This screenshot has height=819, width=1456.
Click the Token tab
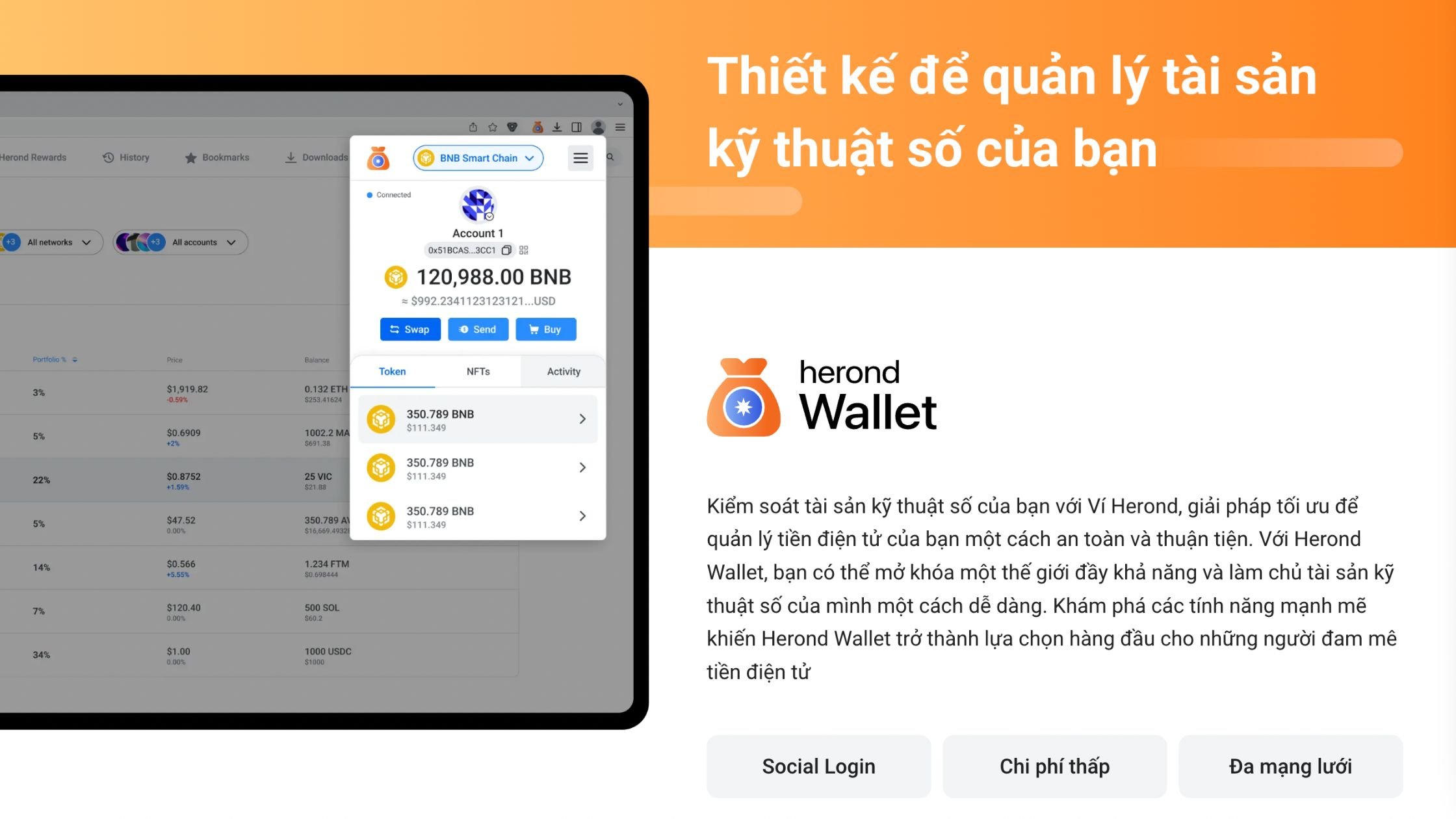click(x=394, y=371)
